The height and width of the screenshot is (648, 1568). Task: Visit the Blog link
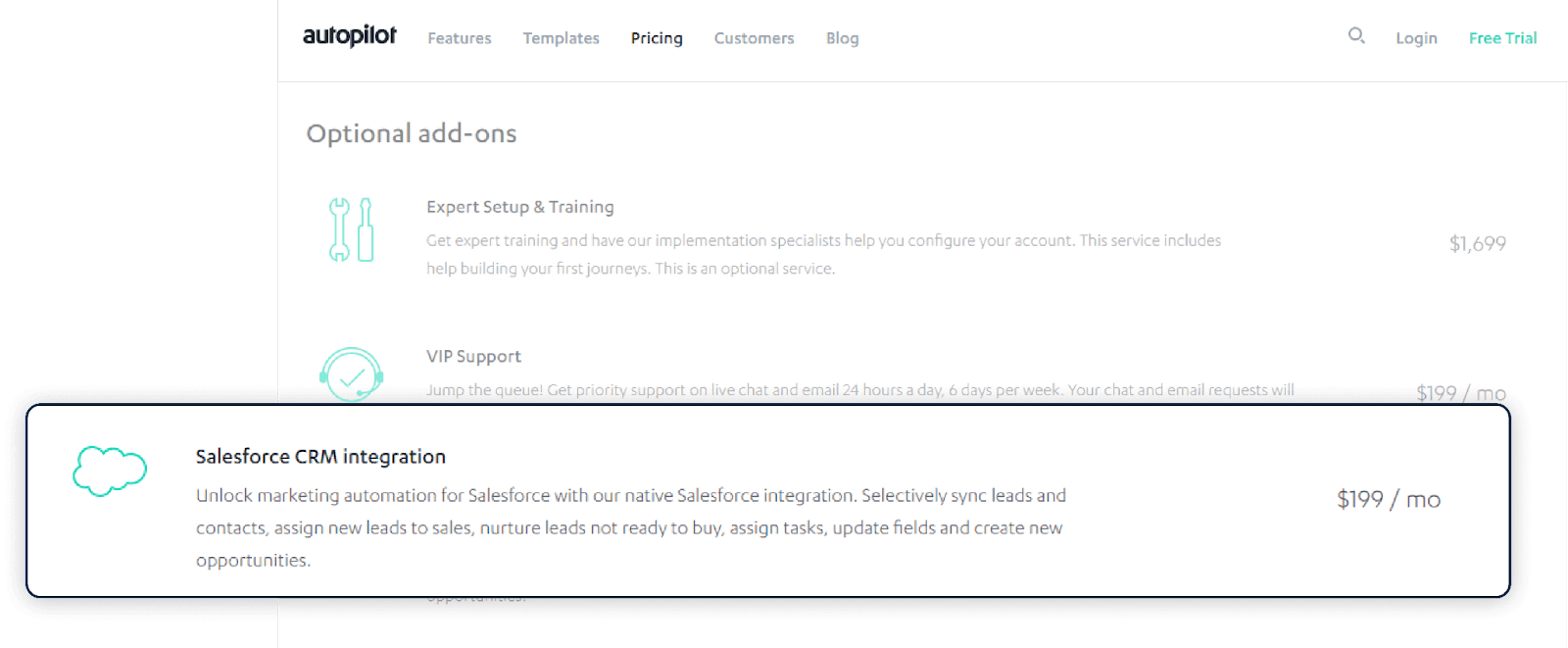[x=842, y=38]
